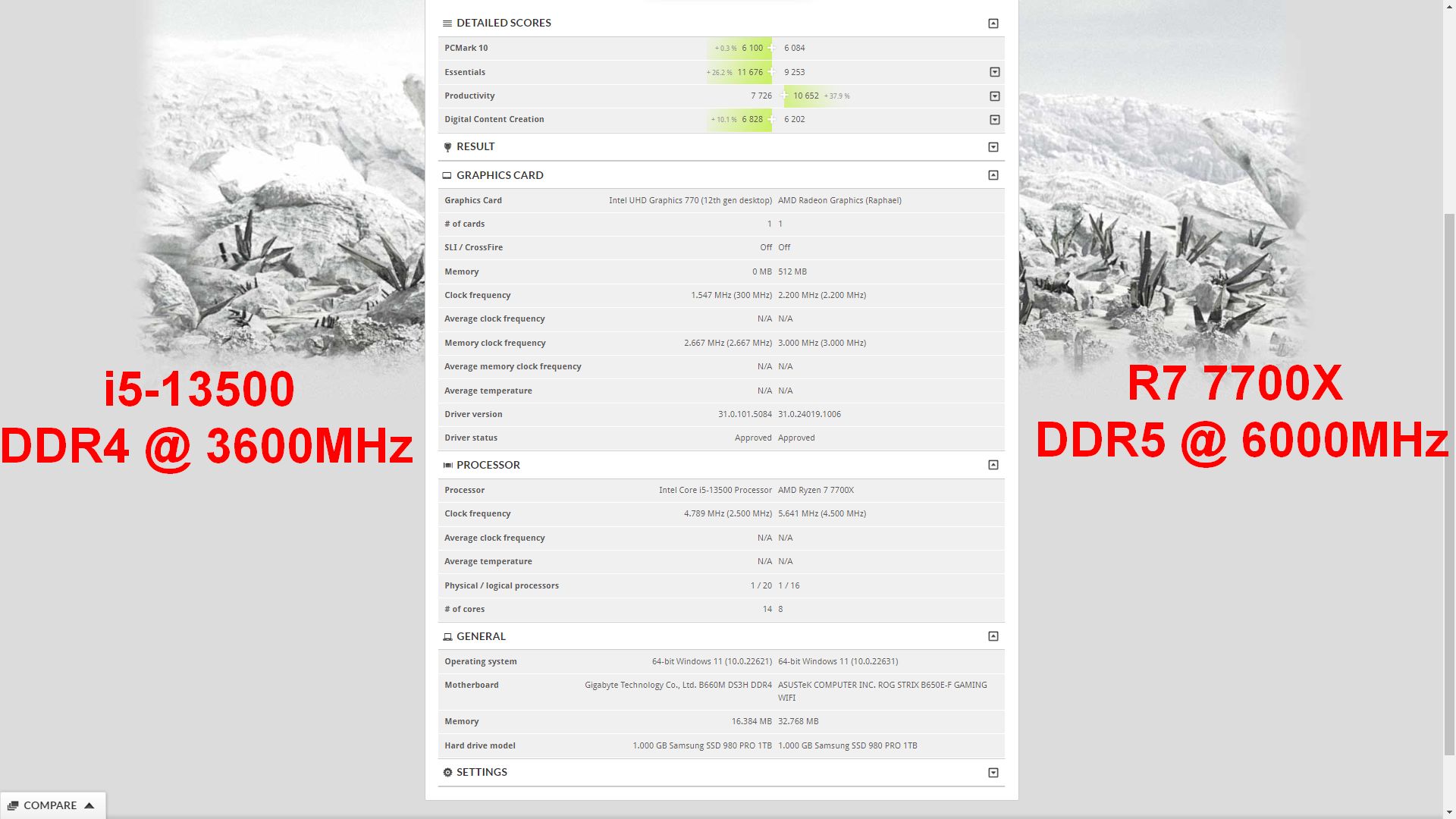Screen dimensions: 1456x819
Task: Click the Hard drive model row label
Action: point(480,745)
